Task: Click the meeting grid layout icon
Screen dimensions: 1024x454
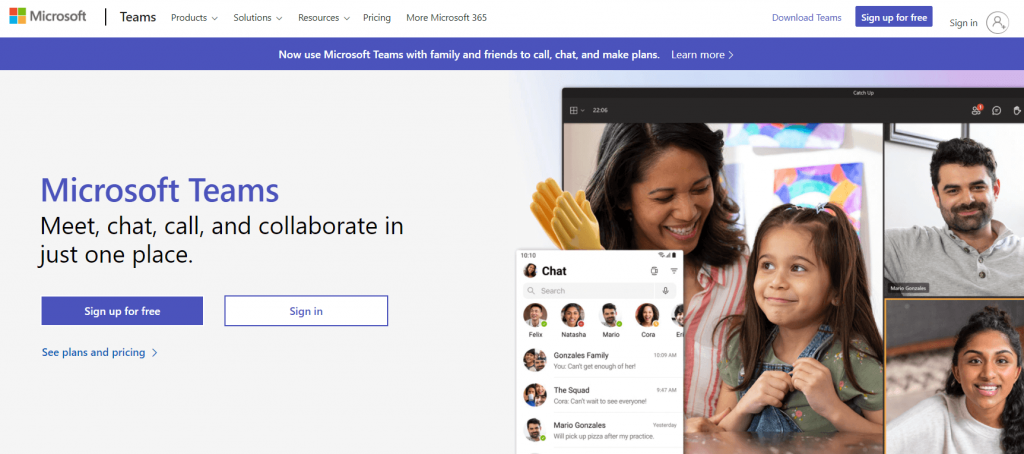Action: 573,110
